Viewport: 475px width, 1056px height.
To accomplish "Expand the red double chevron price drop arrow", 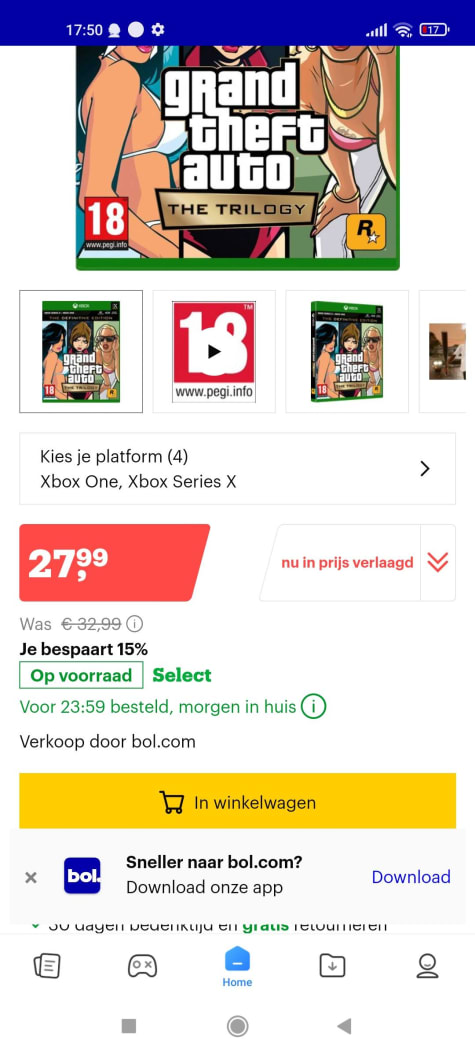I will (x=438, y=562).
